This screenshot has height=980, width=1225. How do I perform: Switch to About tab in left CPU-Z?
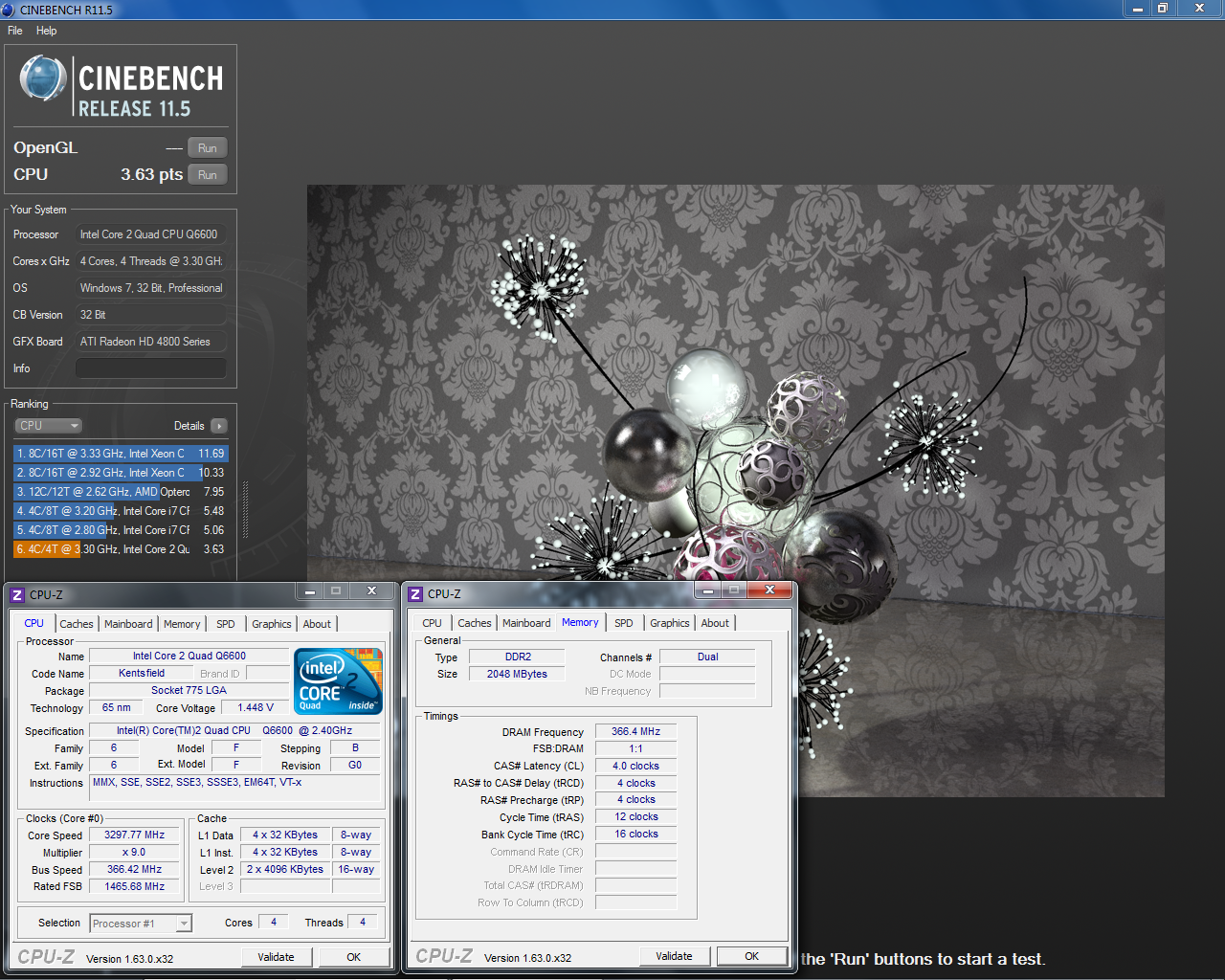317,624
